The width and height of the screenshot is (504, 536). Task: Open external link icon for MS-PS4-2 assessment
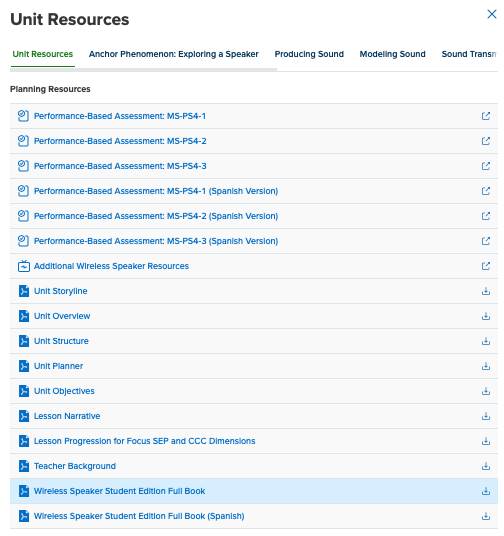coord(486,141)
